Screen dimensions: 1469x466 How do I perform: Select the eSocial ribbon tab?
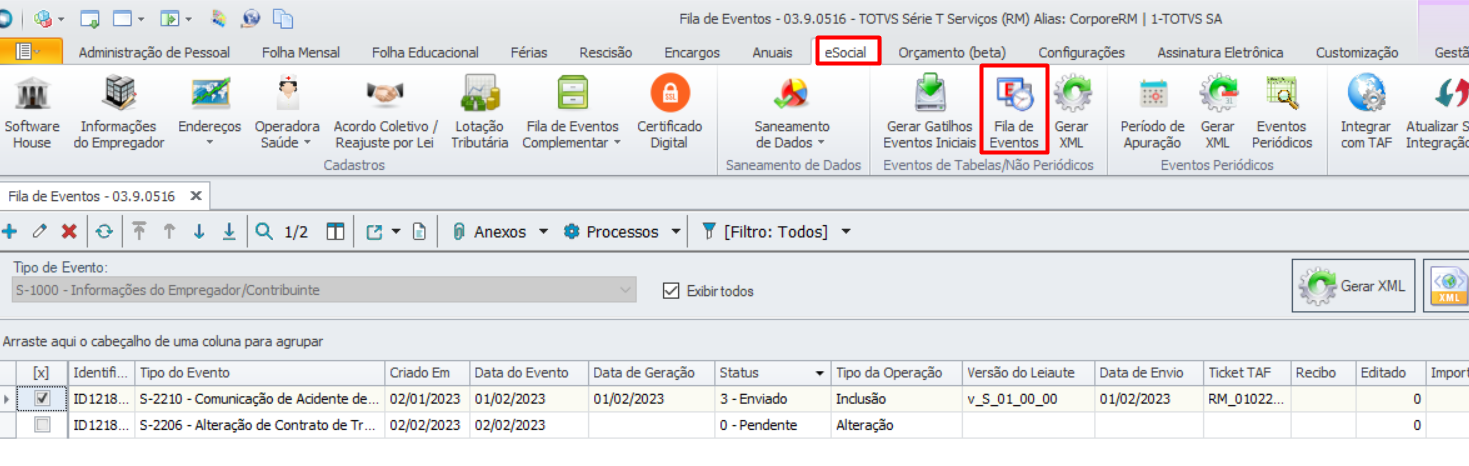point(848,51)
